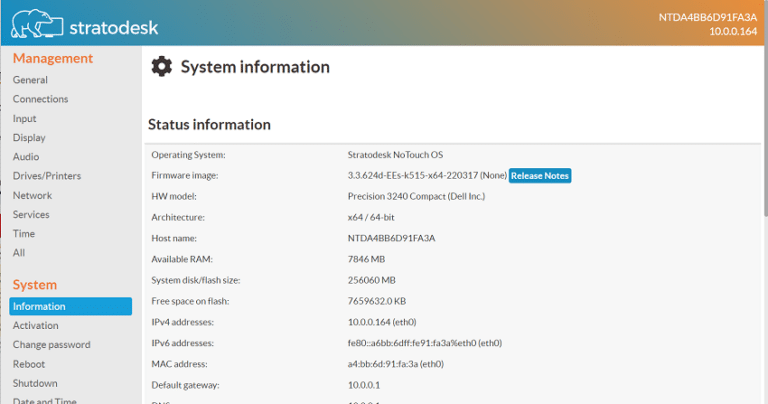768x404 pixels.
Task: Open Services in sidebar
Action: point(31,214)
